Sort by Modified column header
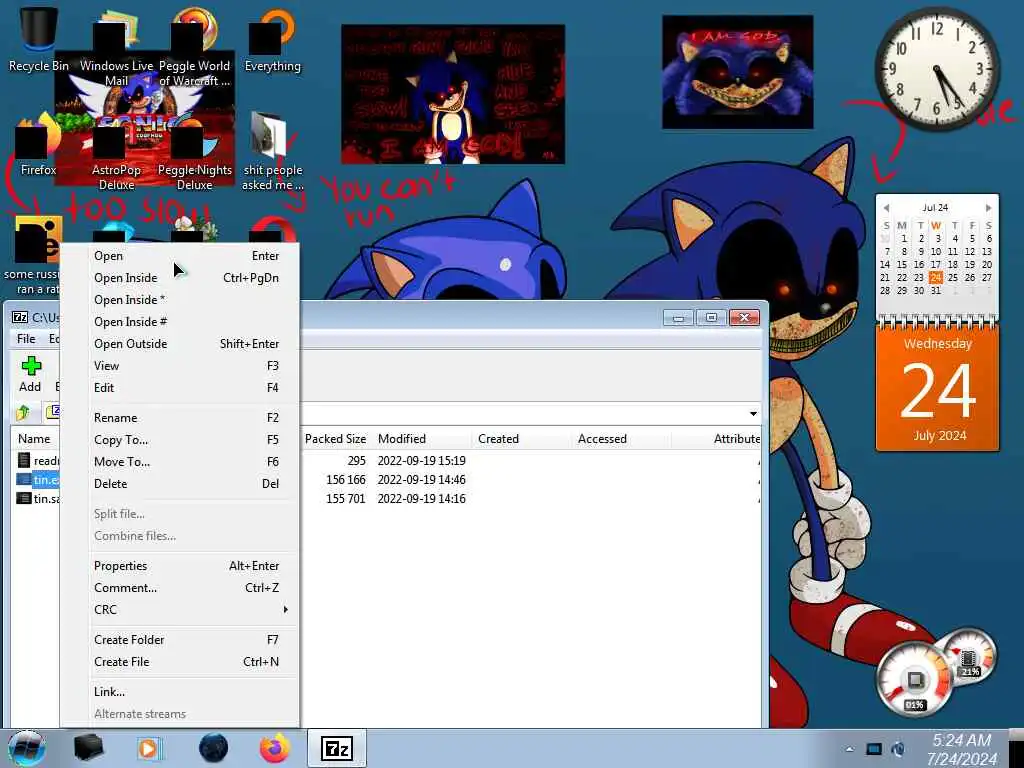Viewport: 1024px width, 768px height. [422, 439]
